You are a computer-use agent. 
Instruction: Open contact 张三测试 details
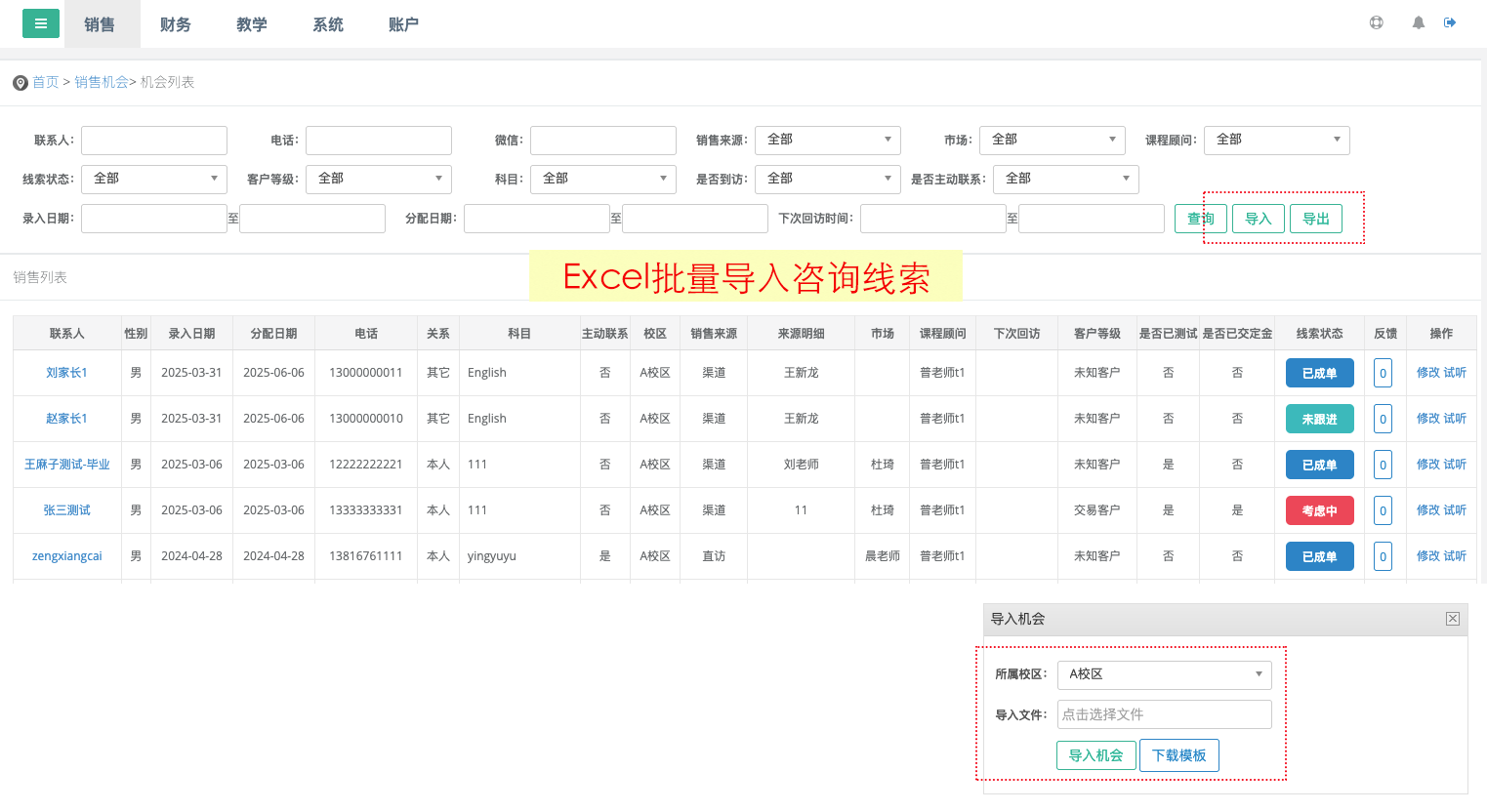pyautogui.click(x=66, y=510)
